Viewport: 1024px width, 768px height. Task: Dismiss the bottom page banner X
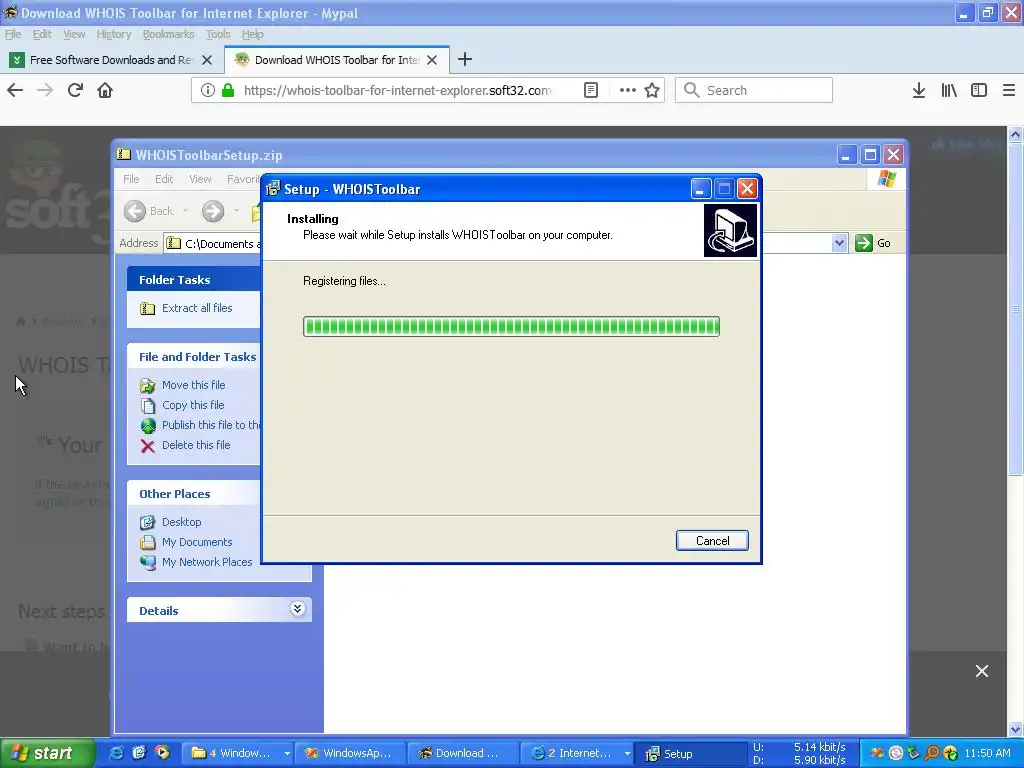tap(982, 671)
